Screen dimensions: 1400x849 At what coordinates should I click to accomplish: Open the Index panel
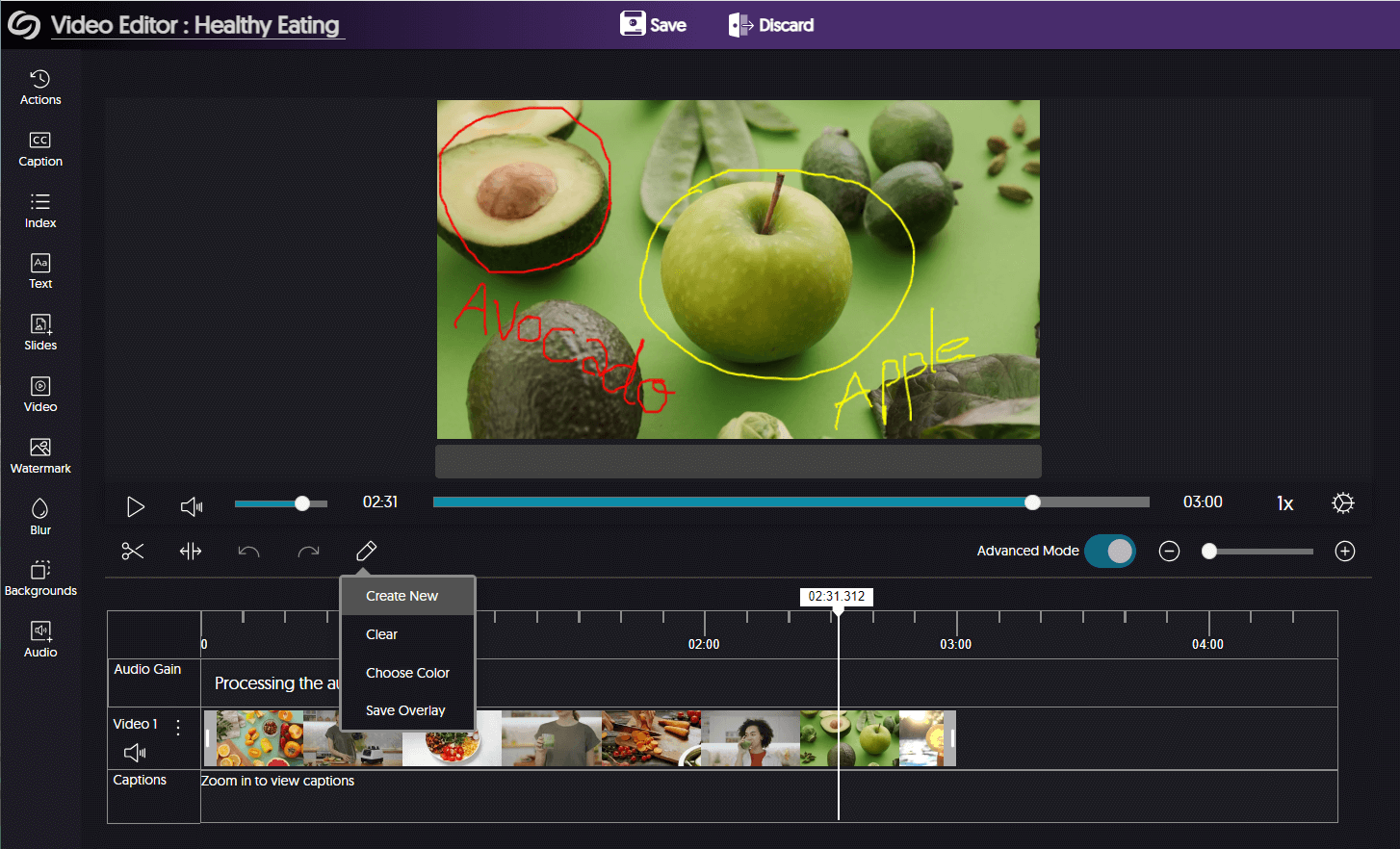click(x=40, y=211)
